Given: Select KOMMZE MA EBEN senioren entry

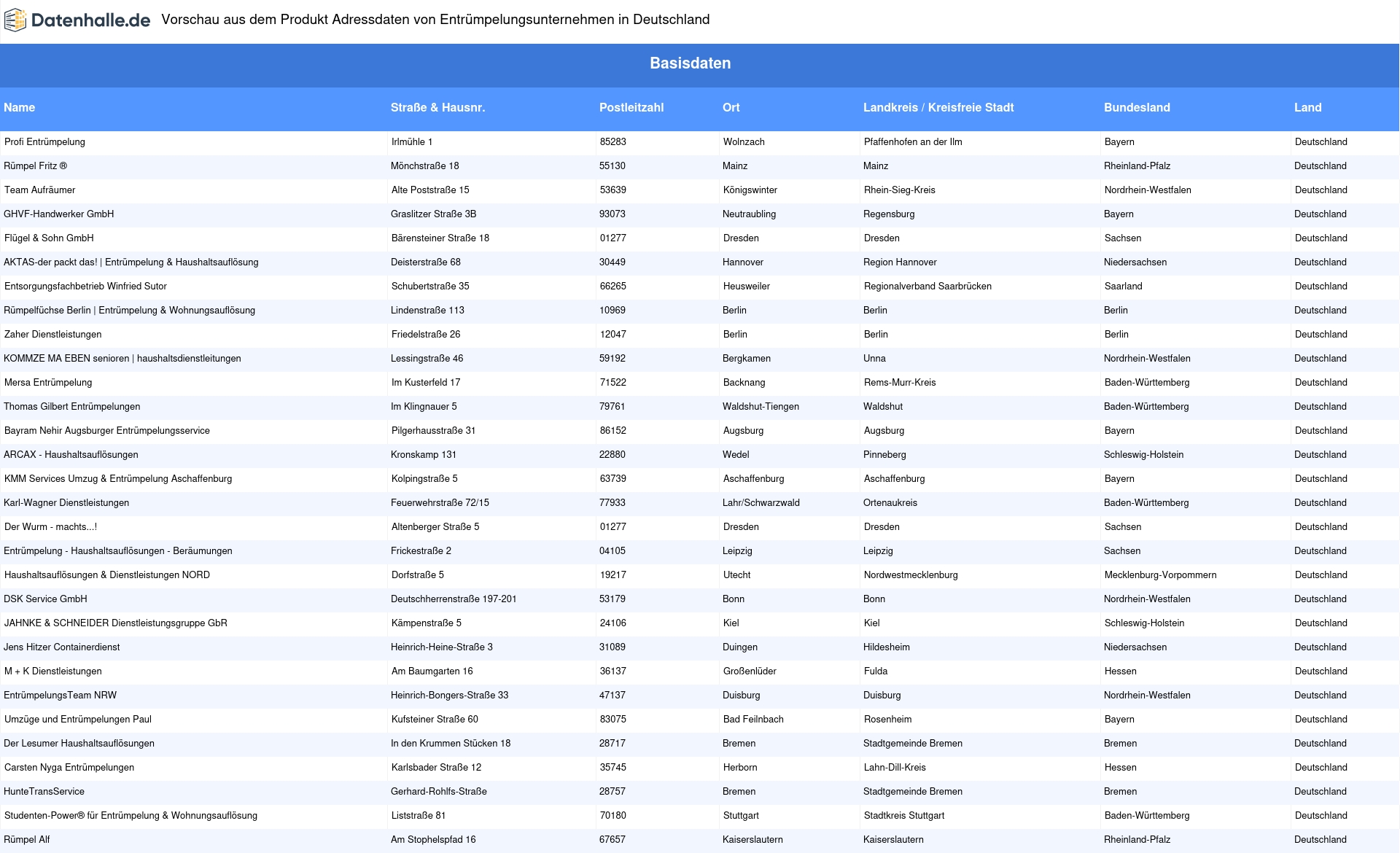Looking at the screenshot, I should pos(122,359).
